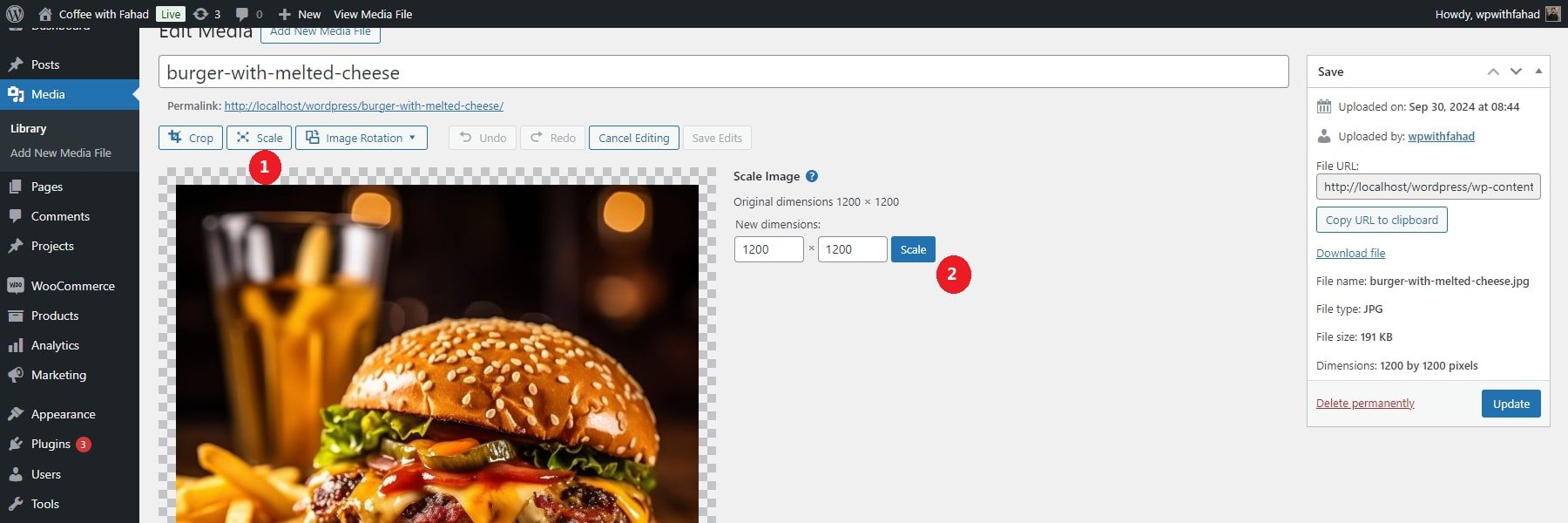Click the WordPress logo icon
Image resolution: width=1568 pixels, height=523 pixels.
(x=15, y=14)
